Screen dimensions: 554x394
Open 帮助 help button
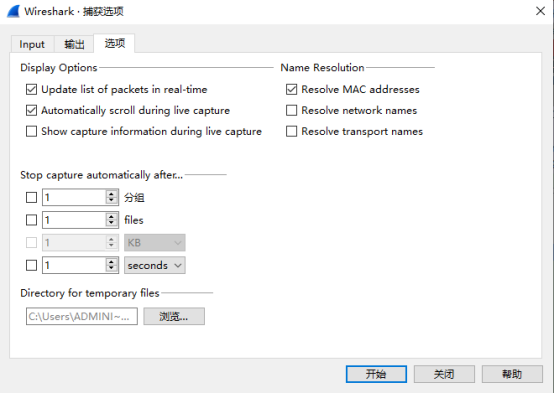pyautogui.click(x=512, y=374)
